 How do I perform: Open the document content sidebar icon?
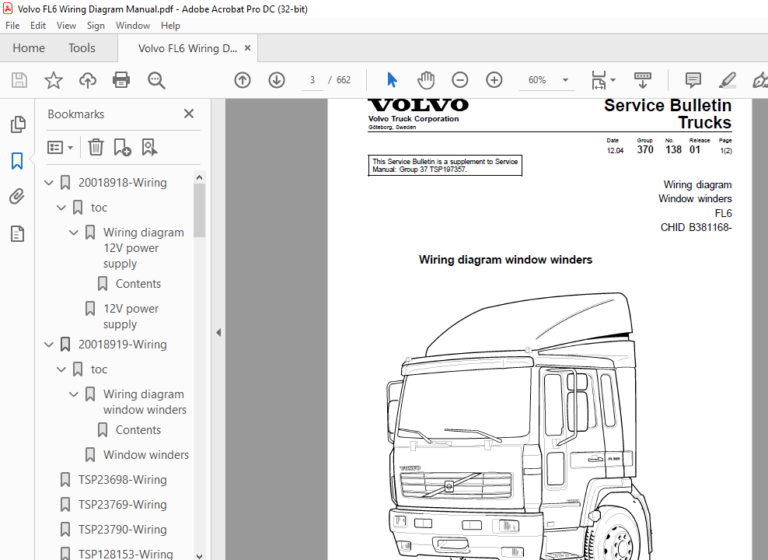pos(17,234)
